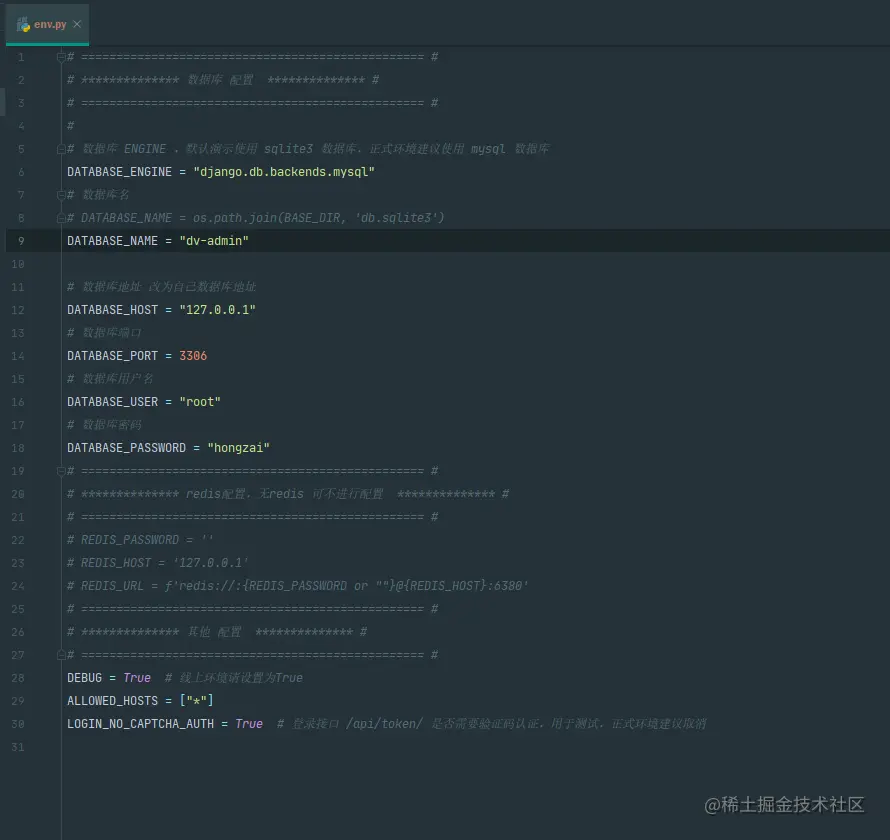Screen dimensions: 890x840
Task: Click line number 31 in the gutter
Action: click(18, 747)
